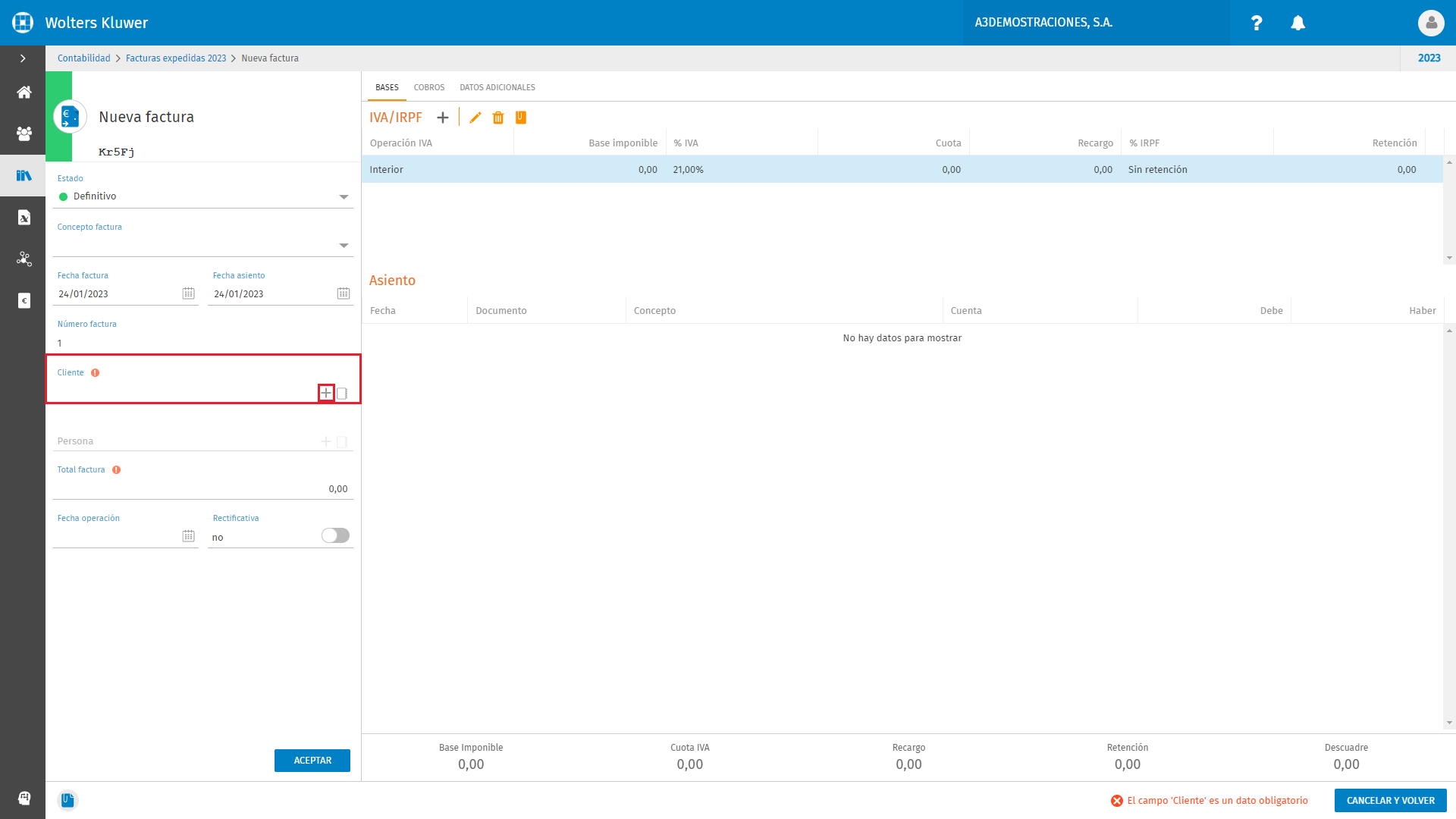Viewport: 1456px width, 819px height.
Task: Open the document sidebar icon
Action: coord(24,218)
